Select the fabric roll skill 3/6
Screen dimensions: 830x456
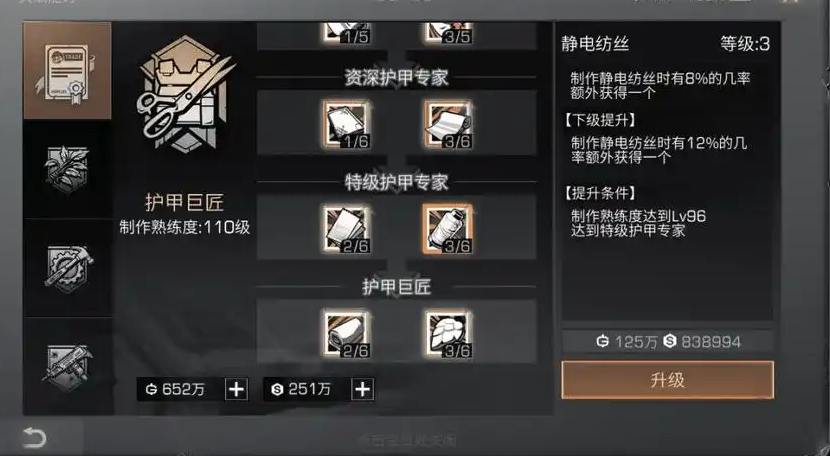pos(448,124)
